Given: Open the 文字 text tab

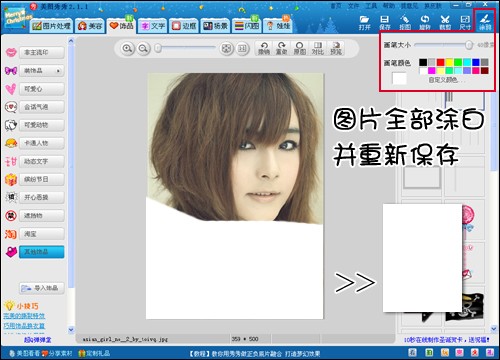Looking at the screenshot, I should [153, 26].
